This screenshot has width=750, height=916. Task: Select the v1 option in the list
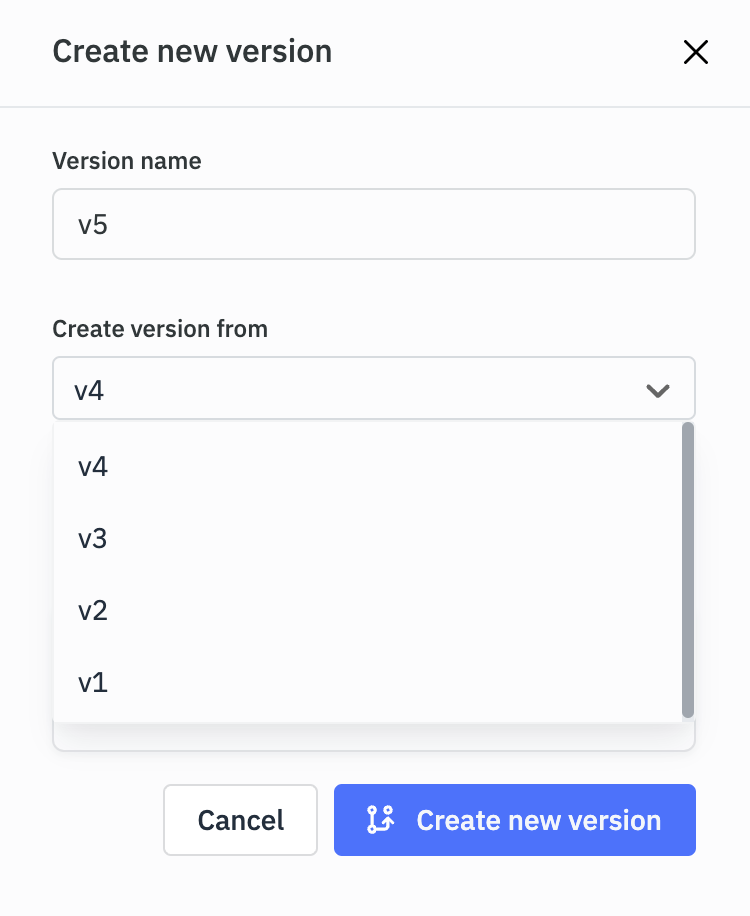coord(93,683)
